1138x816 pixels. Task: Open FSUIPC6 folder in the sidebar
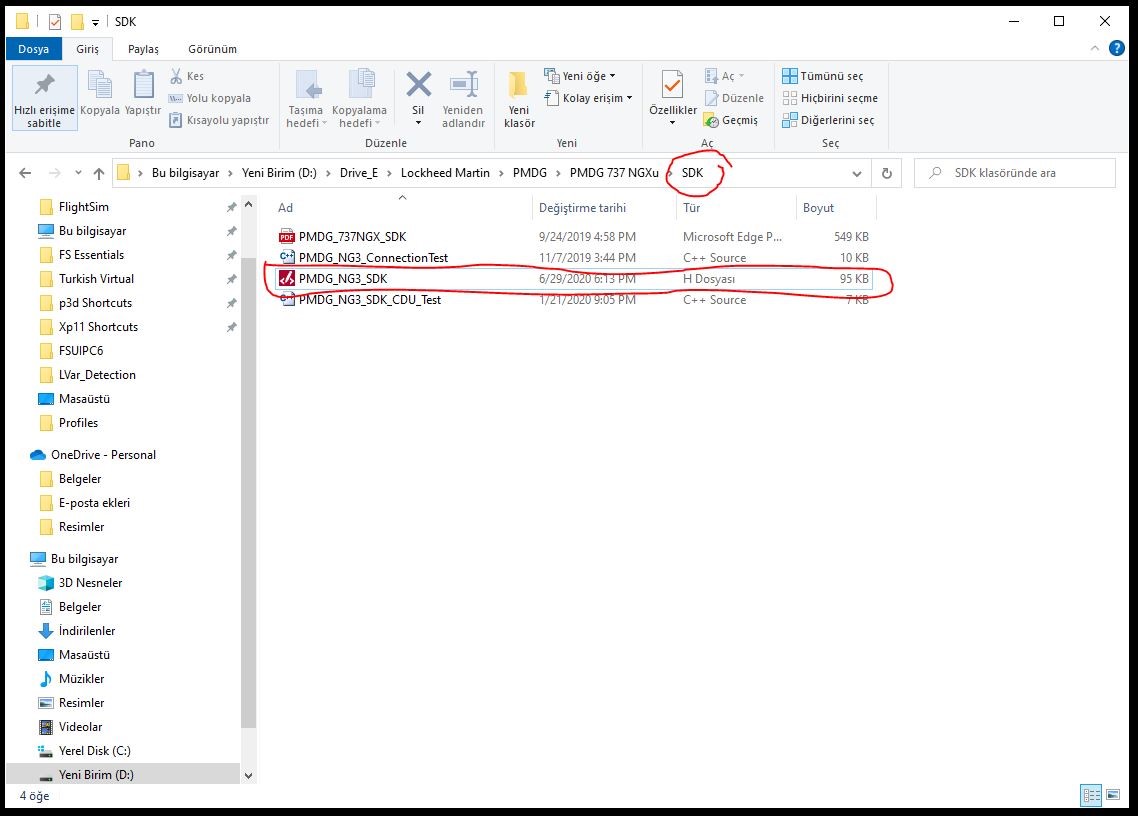[81, 351]
